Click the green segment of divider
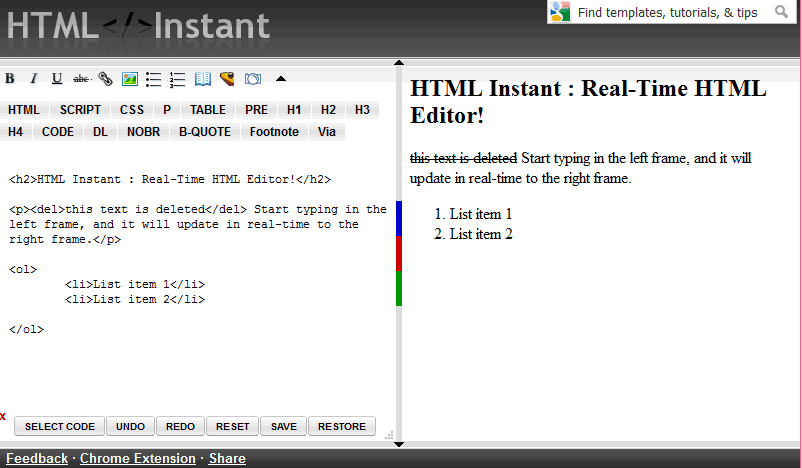The height and width of the screenshot is (468, 802). pos(399,288)
